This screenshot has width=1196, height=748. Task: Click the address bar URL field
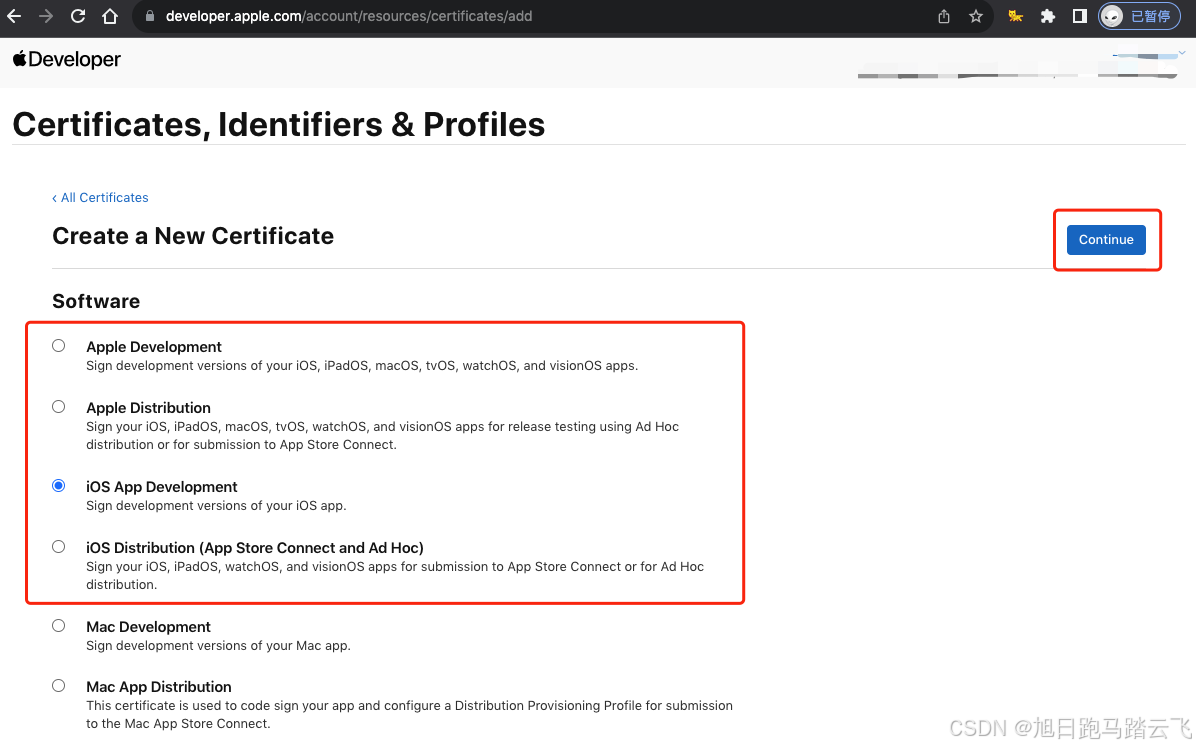(x=534, y=16)
